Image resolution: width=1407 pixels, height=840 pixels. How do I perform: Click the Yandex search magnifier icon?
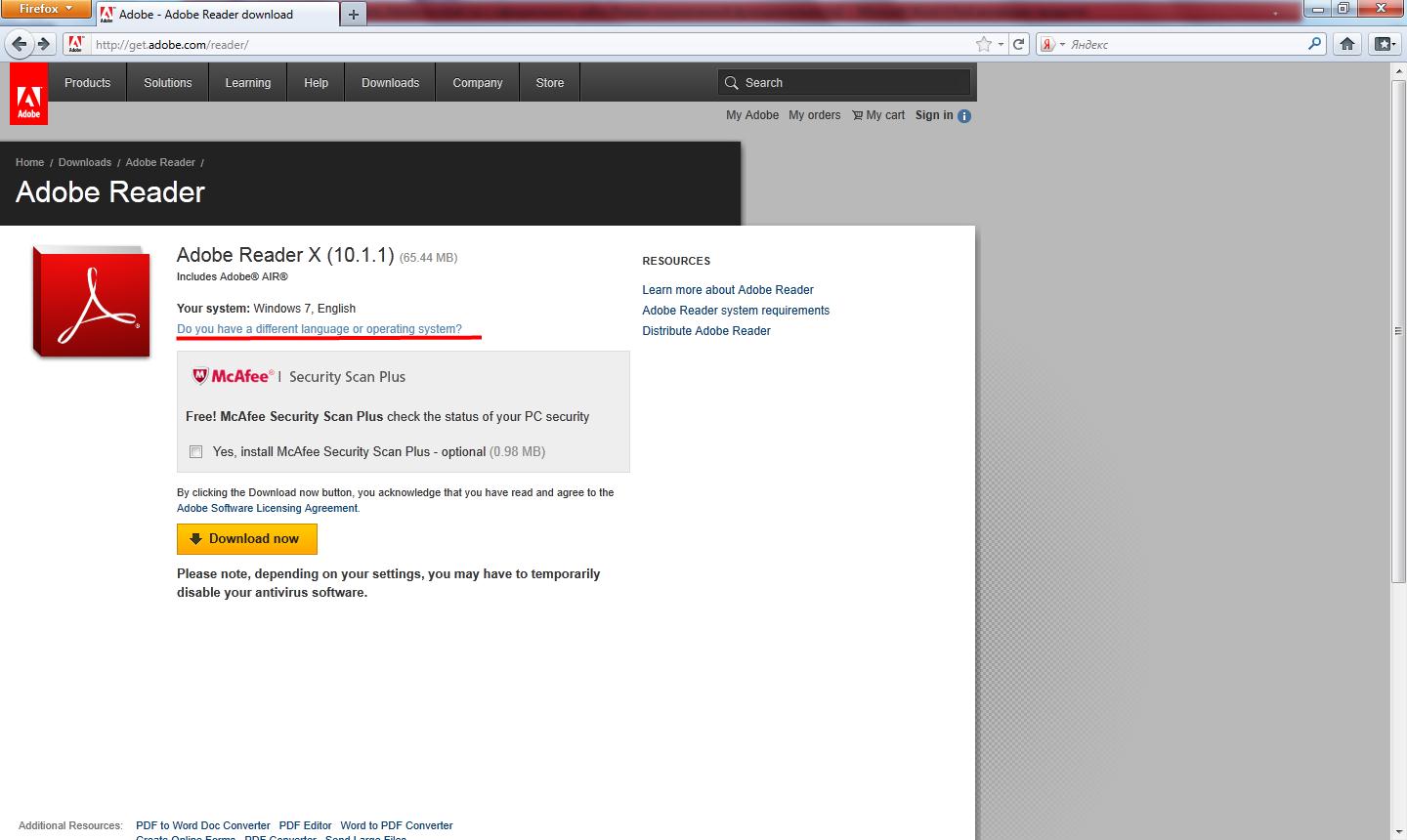[x=1314, y=44]
